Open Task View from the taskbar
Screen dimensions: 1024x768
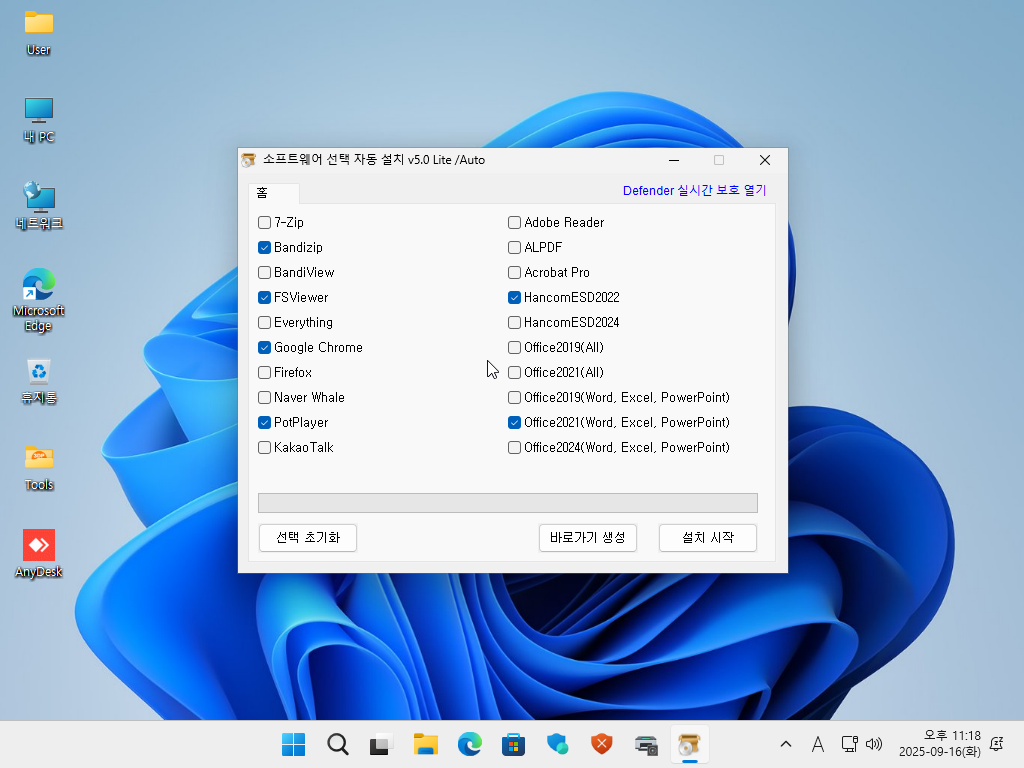[x=381, y=744]
